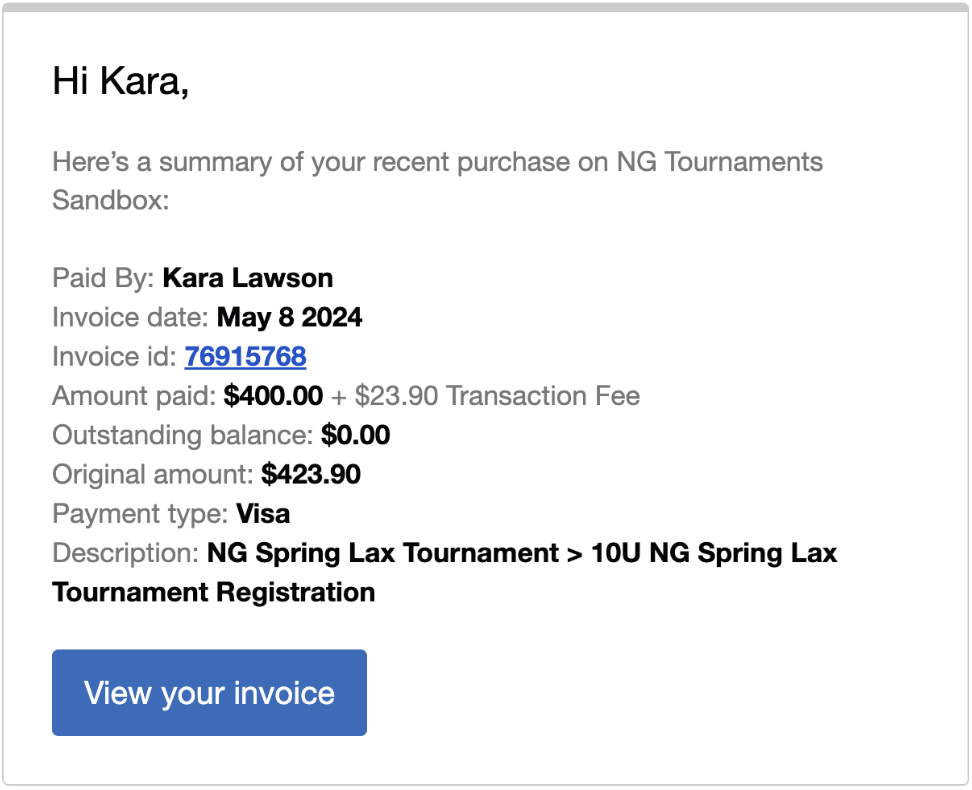This screenshot has width=972, height=790.
Task: Click the Invoice id label text
Action: [115, 357]
